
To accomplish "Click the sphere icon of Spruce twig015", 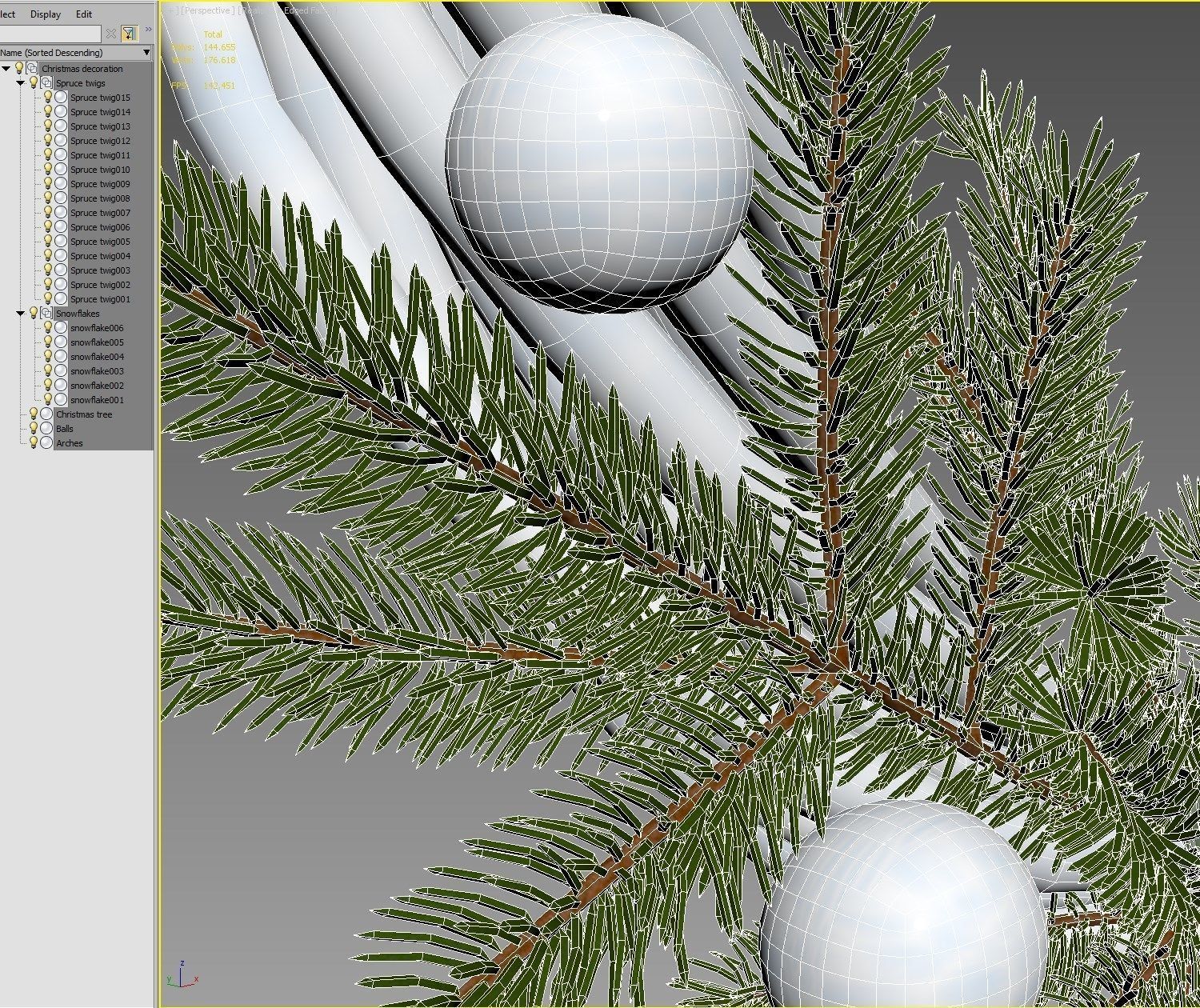I will point(61,98).
